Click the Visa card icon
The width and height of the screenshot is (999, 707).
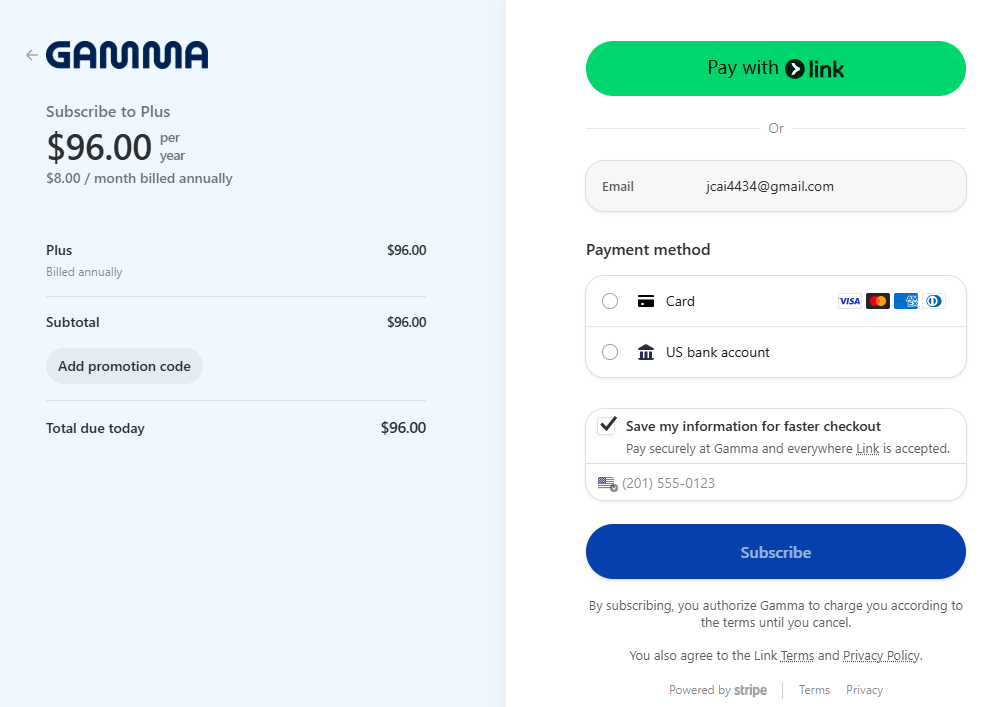(x=849, y=301)
